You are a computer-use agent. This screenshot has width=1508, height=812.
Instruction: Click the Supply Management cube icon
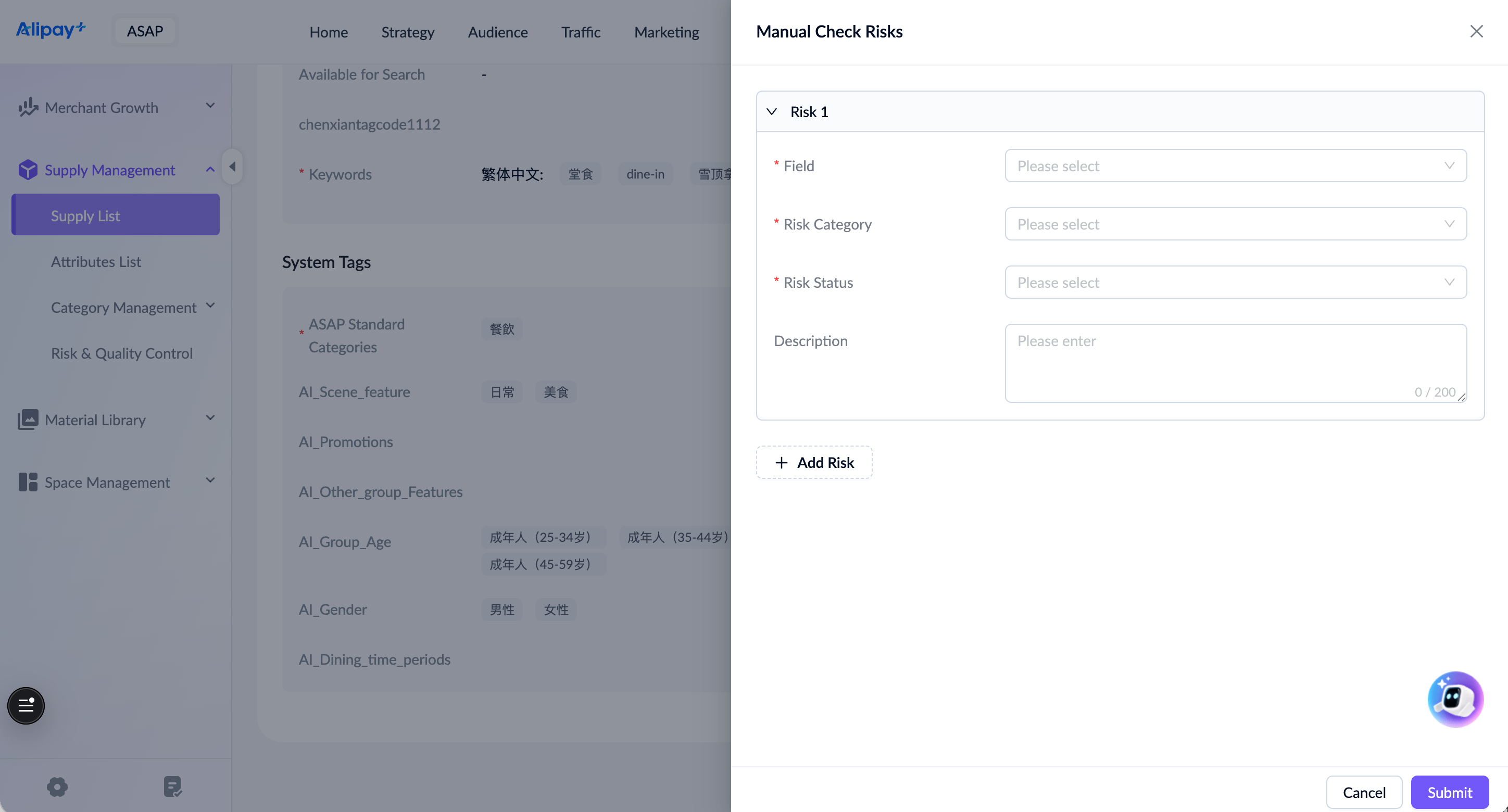pos(28,170)
